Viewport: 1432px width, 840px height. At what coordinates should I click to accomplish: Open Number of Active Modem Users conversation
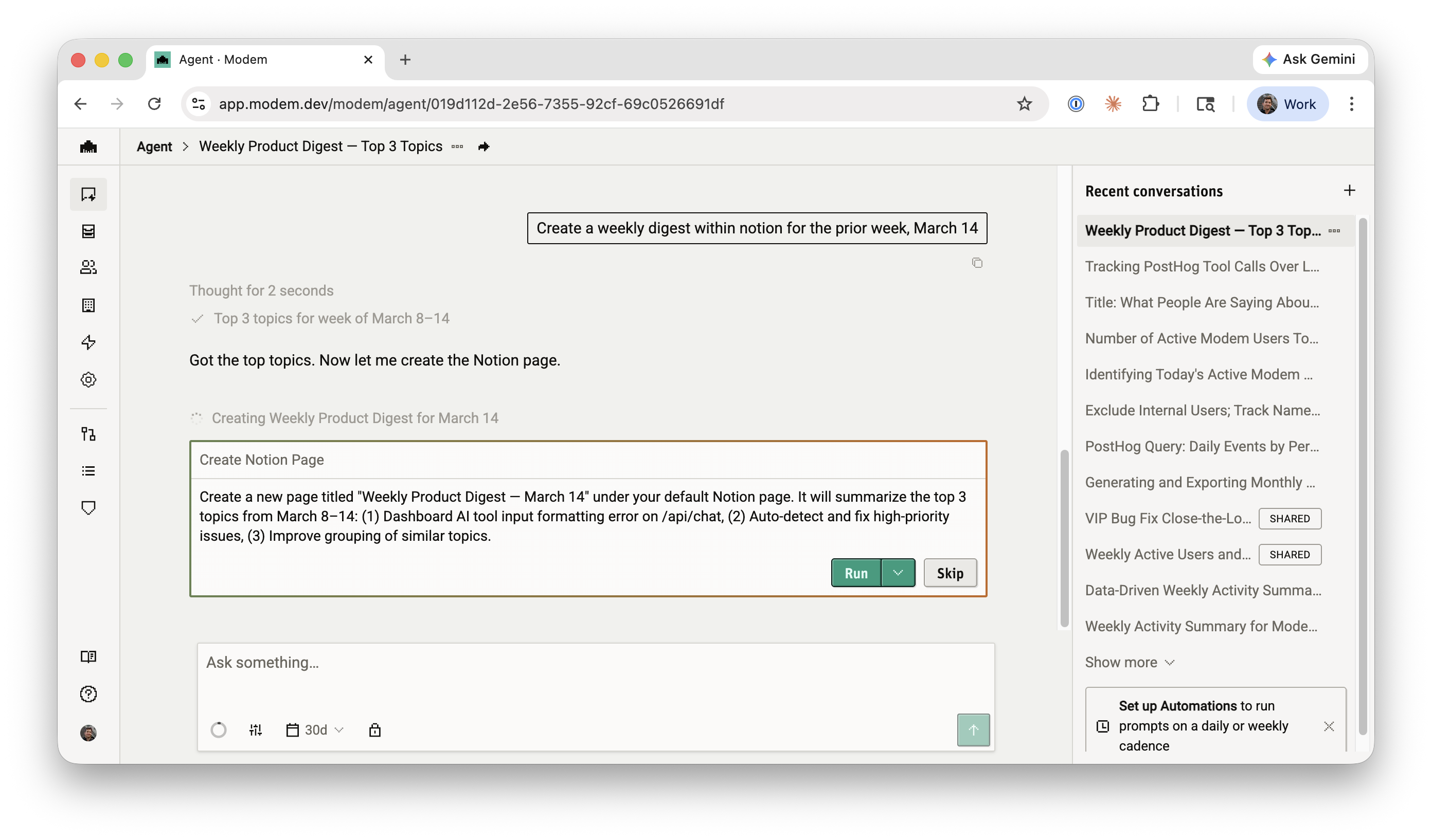[1201, 338]
